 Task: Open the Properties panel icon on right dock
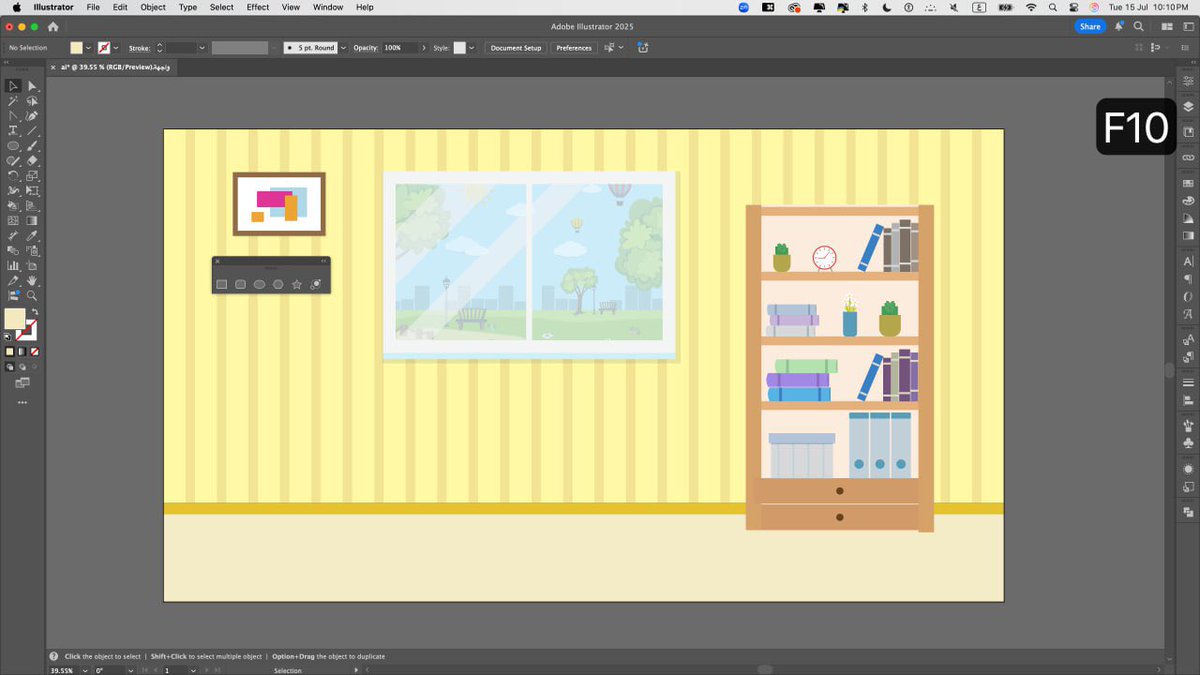(1188, 80)
